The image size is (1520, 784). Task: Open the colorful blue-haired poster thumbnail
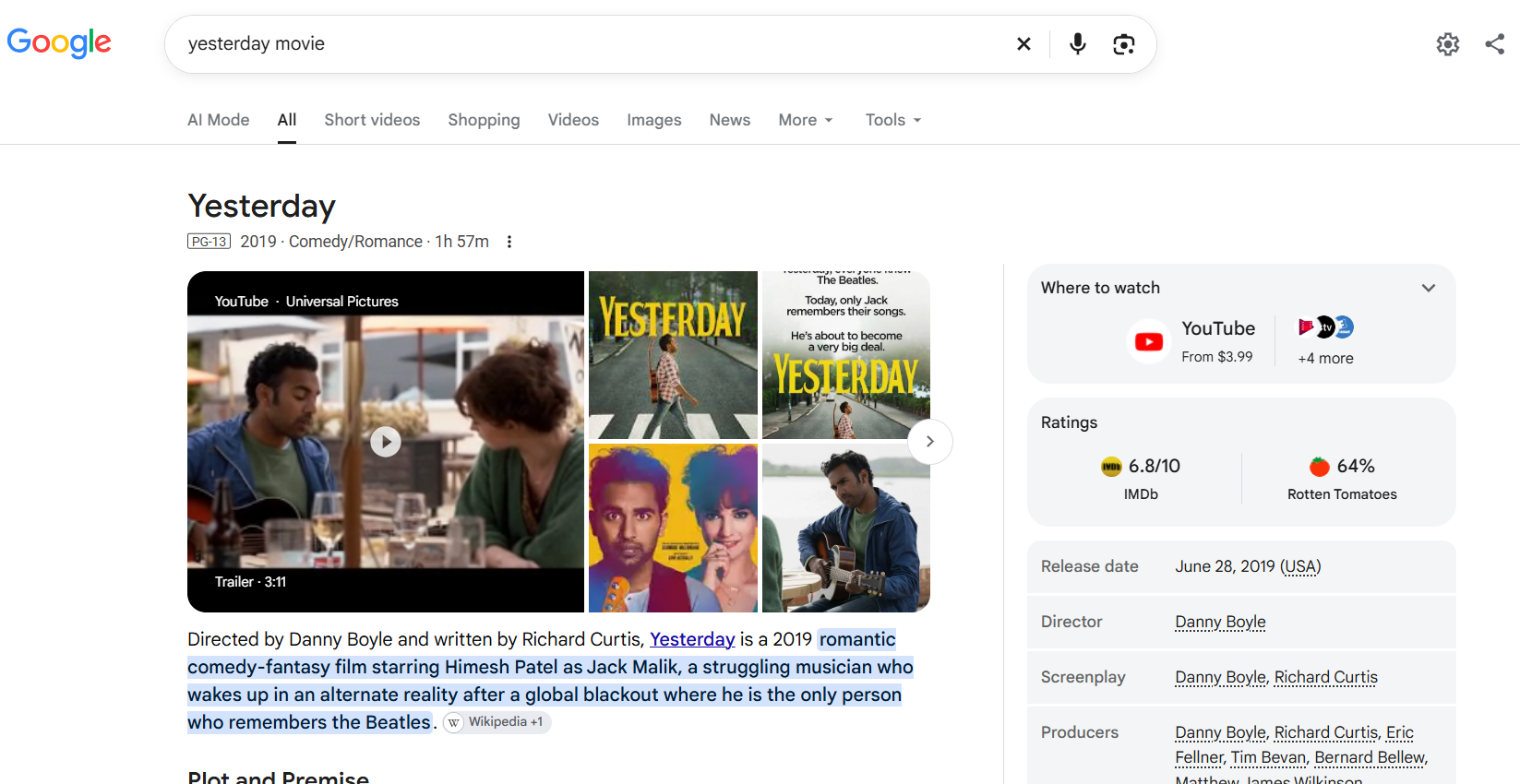click(x=673, y=529)
